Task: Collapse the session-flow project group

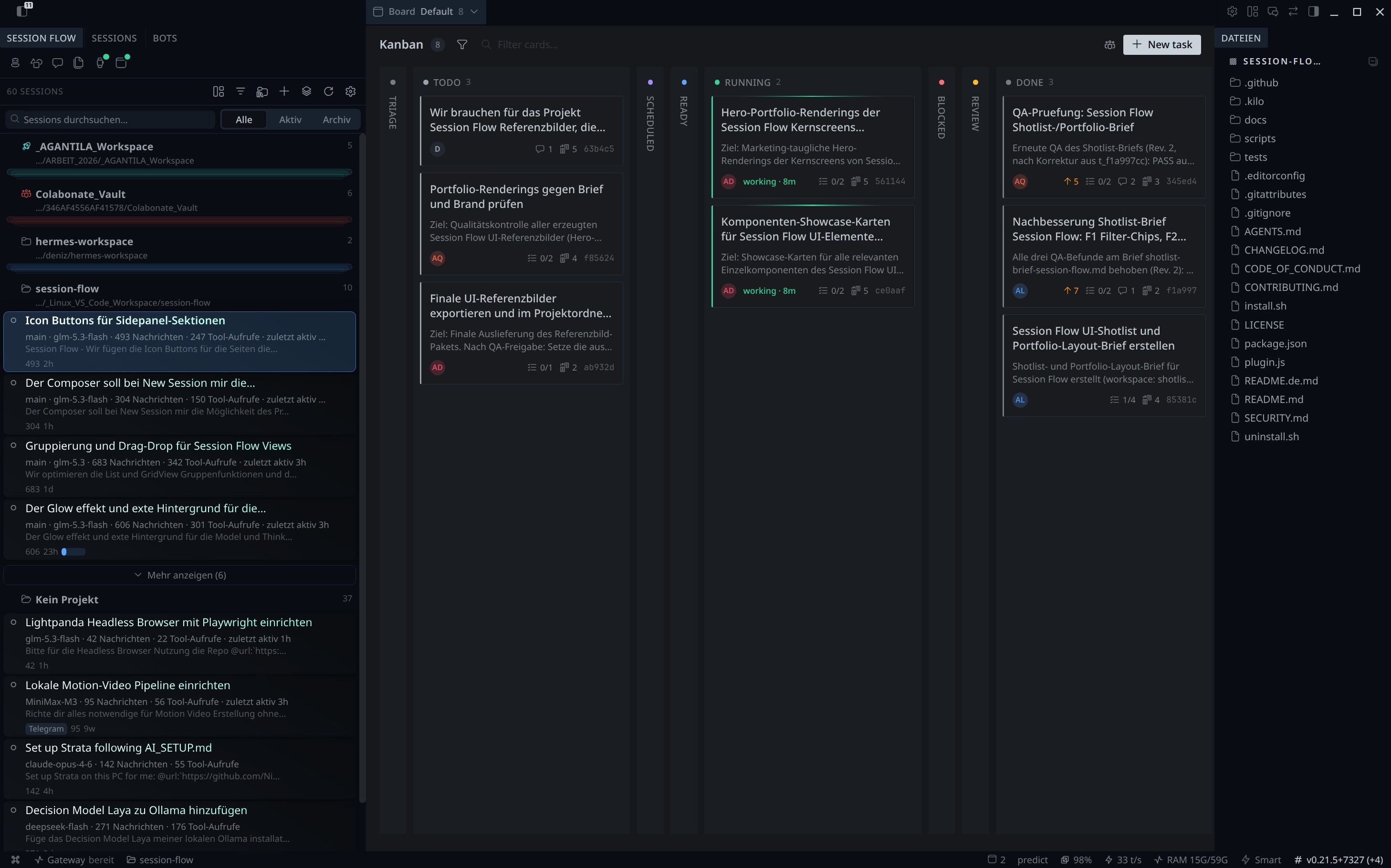Action: pos(180,295)
